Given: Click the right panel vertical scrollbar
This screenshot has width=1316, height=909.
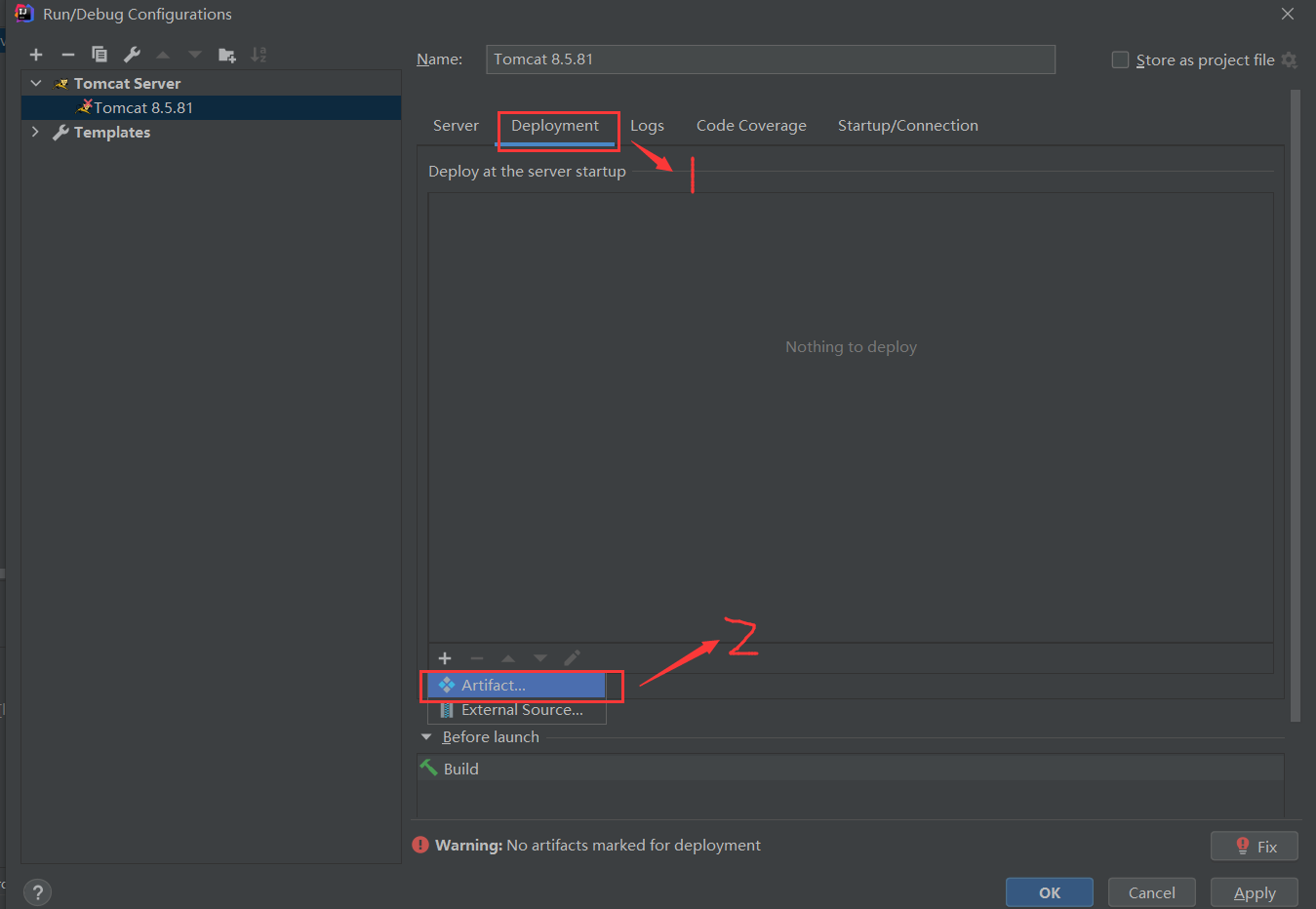Looking at the screenshot, I should pos(1296,405).
